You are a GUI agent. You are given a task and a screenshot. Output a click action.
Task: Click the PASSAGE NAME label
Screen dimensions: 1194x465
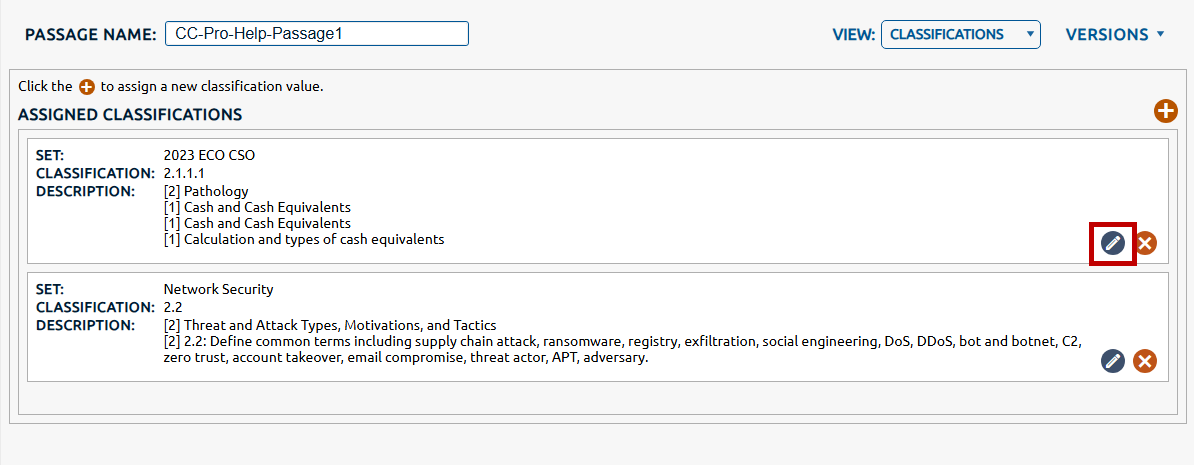coord(91,34)
